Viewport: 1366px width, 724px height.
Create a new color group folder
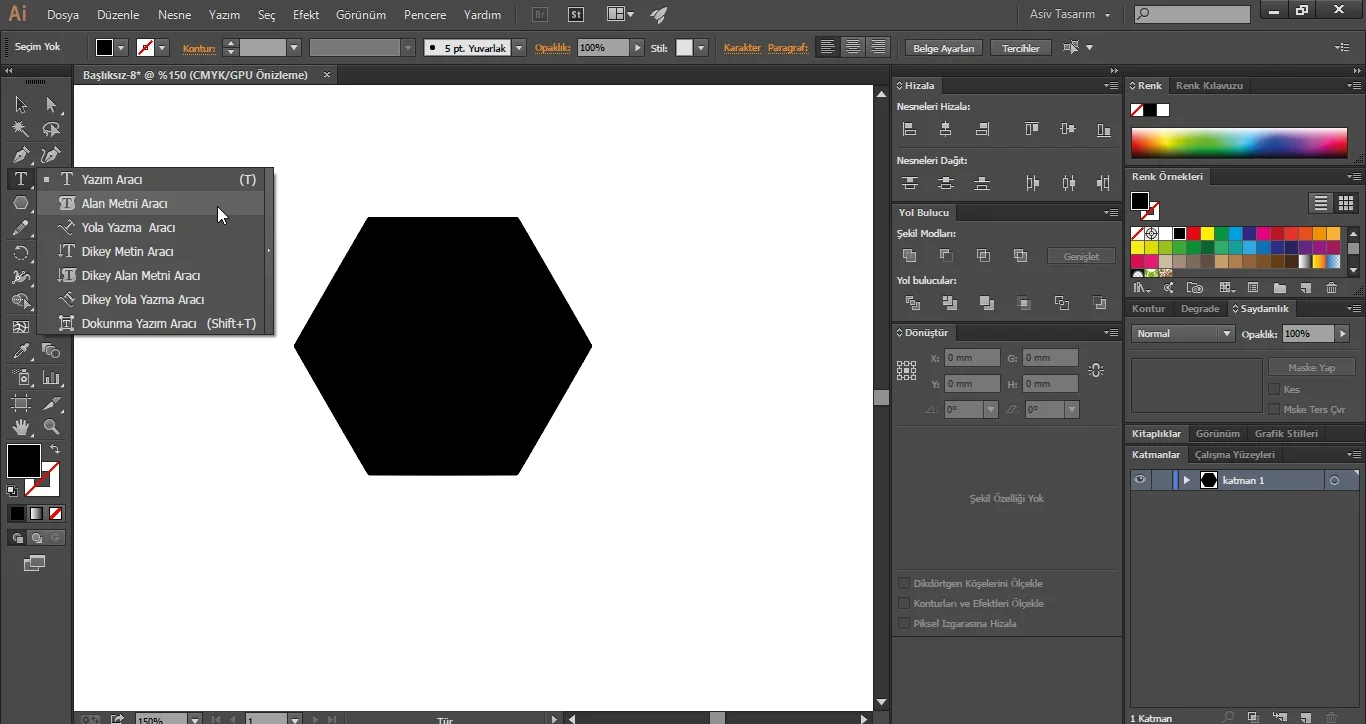1280,288
